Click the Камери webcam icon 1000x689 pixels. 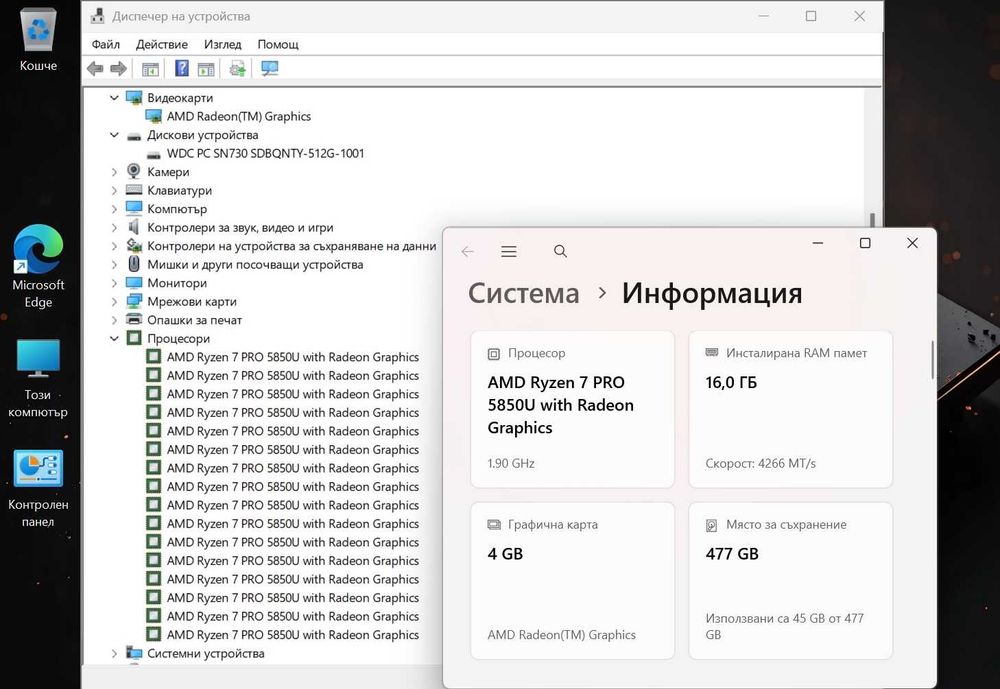[134, 171]
